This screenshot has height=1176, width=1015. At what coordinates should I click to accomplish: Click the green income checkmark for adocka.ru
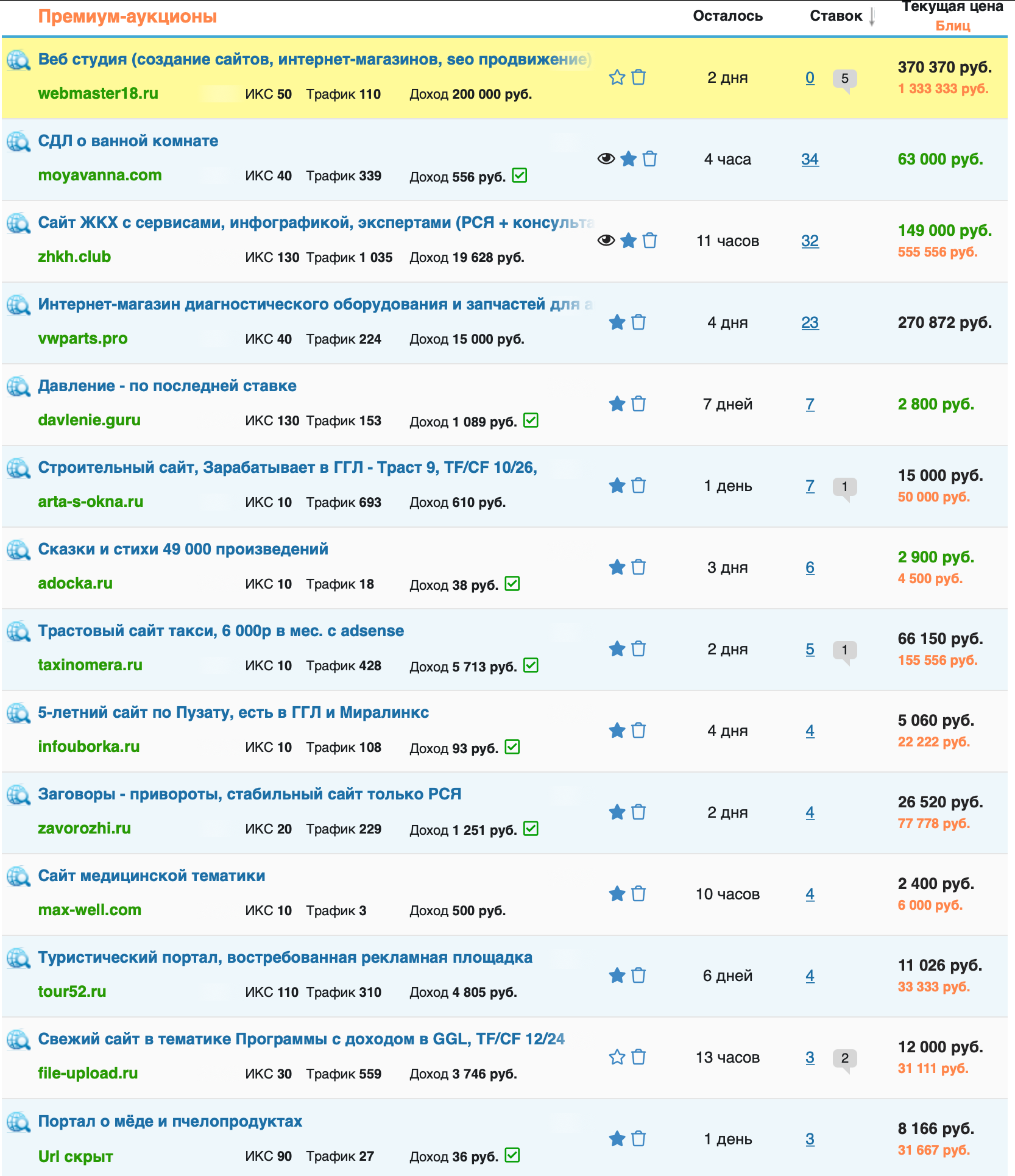[513, 584]
